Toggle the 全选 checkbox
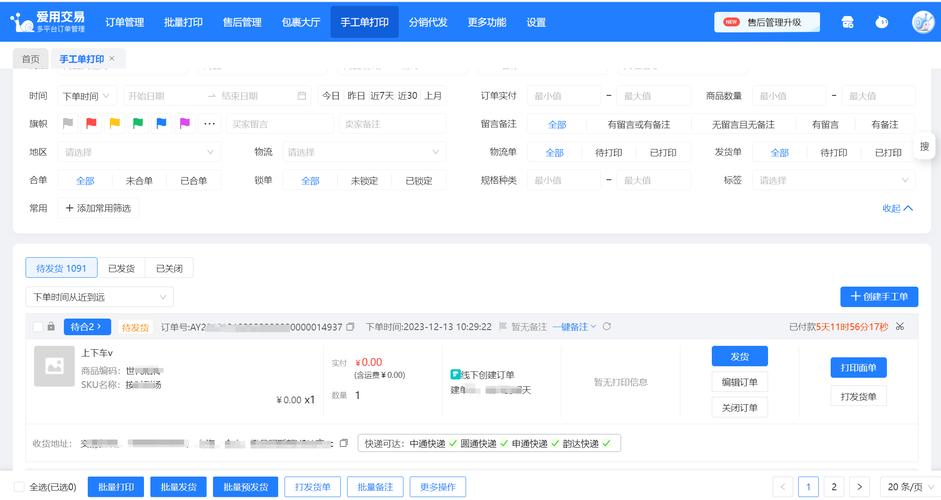941x500 pixels. pos(19,487)
